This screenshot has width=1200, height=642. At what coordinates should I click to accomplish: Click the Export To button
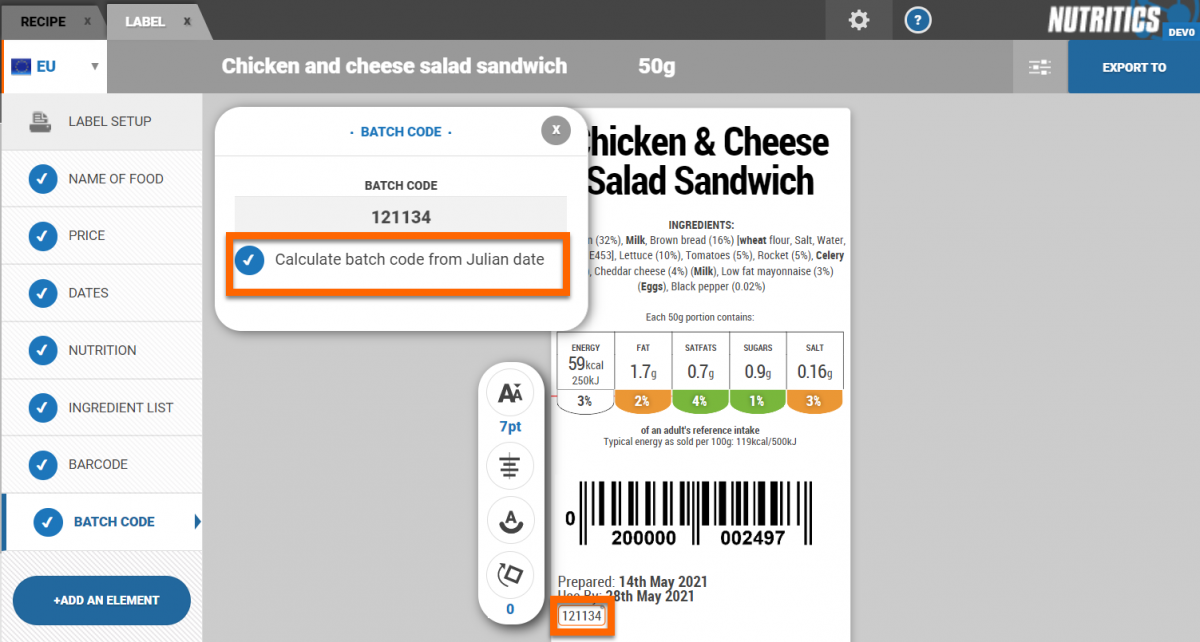click(x=1134, y=67)
